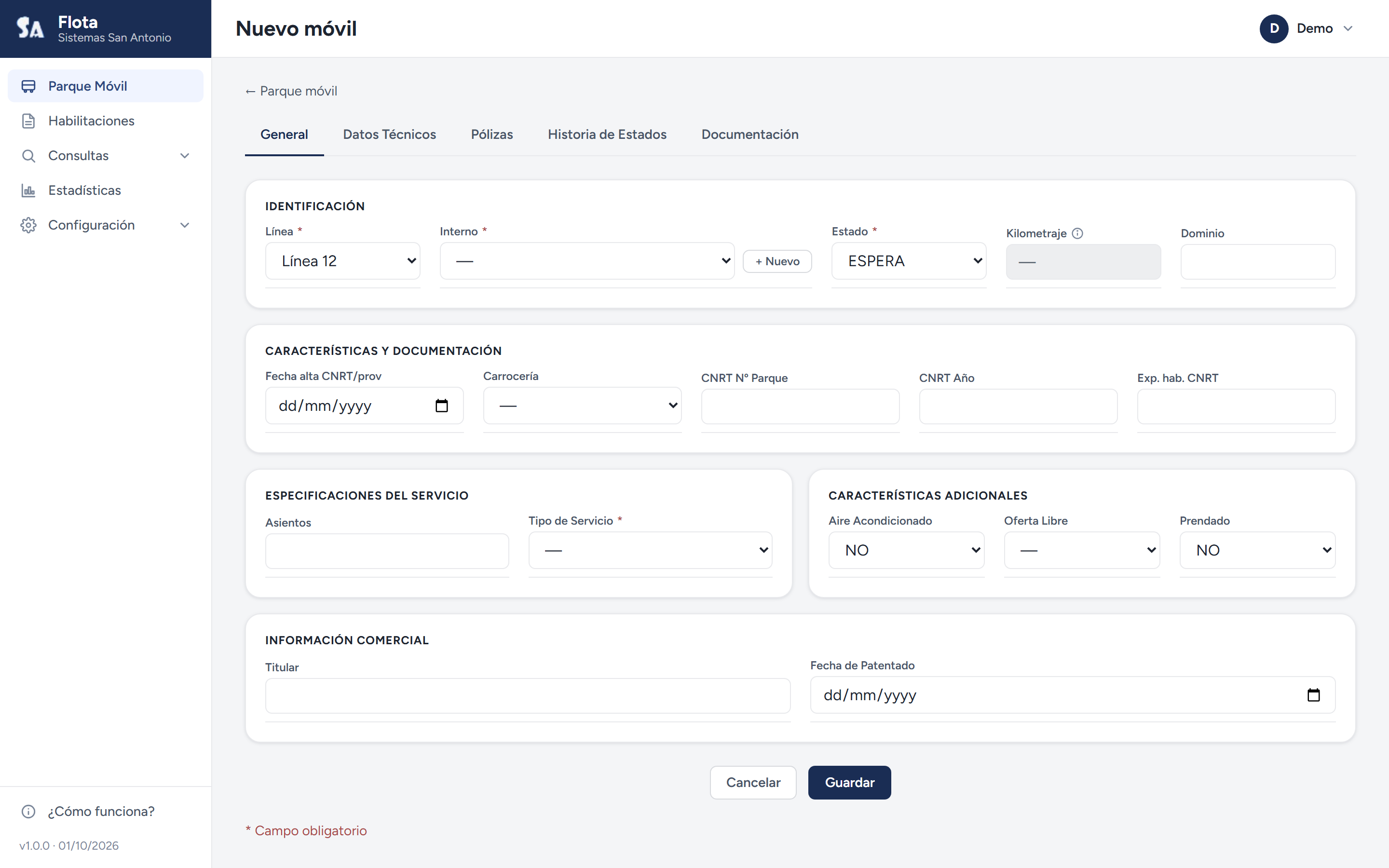
Task: Click the + Nuevo button
Action: pos(777,261)
